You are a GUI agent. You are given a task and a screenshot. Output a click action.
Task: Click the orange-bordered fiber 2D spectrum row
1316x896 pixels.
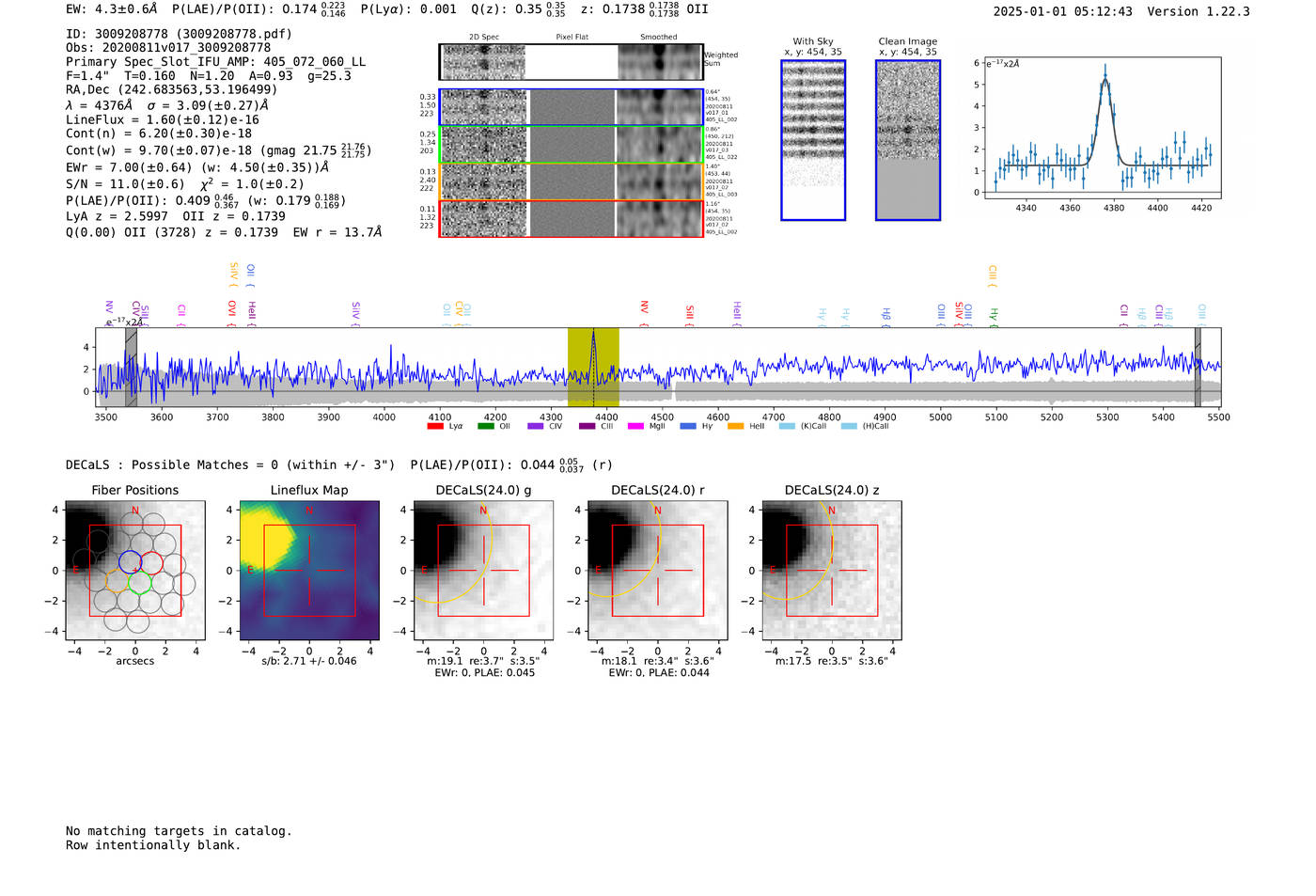(571, 181)
